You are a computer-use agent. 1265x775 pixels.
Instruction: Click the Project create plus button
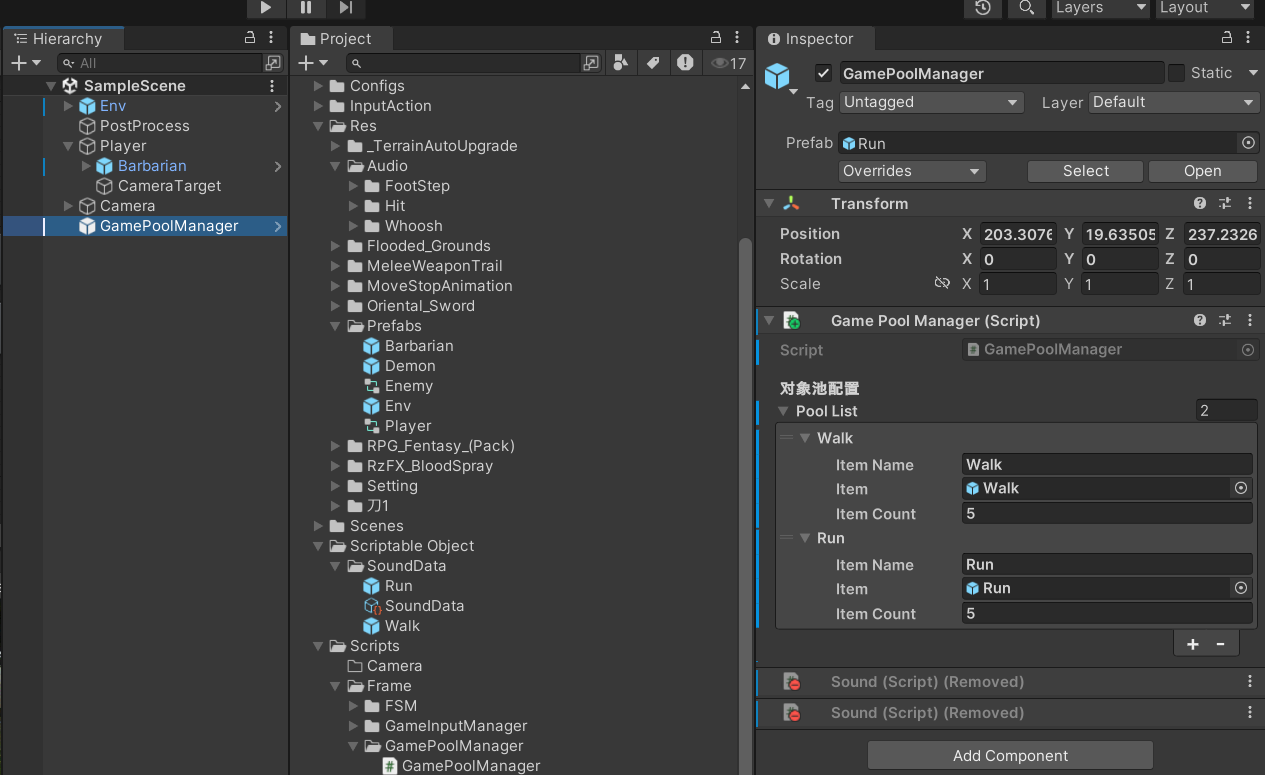click(x=313, y=63)
